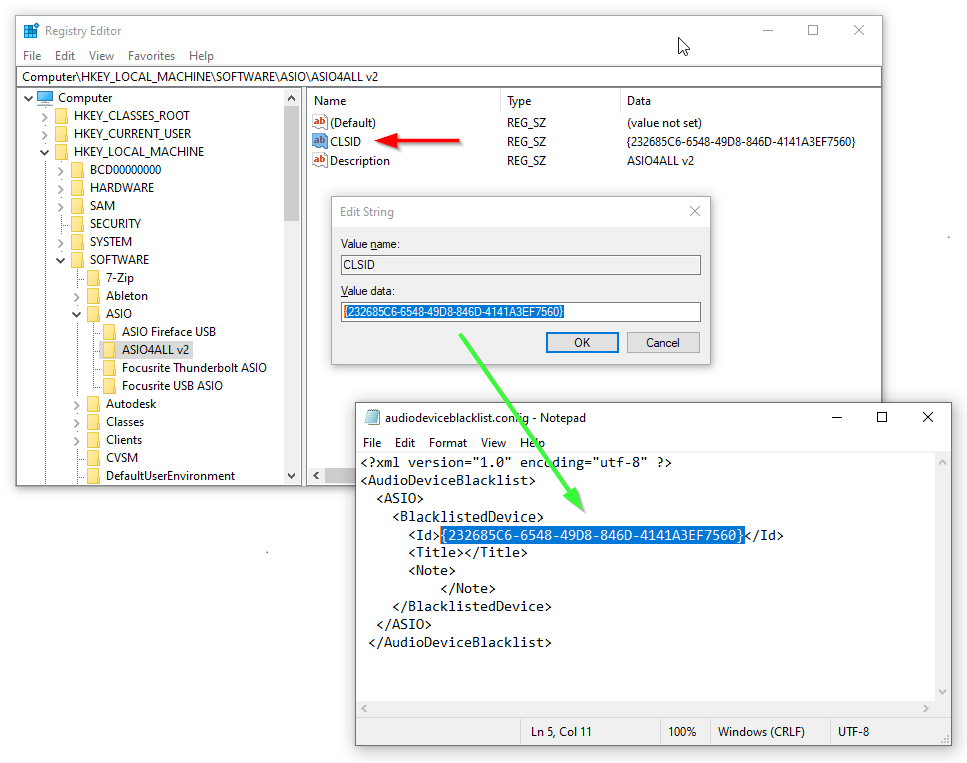Expand the Ableton key
The height and width of the screenshot is (763, 967).
click(x=77, y=296)
